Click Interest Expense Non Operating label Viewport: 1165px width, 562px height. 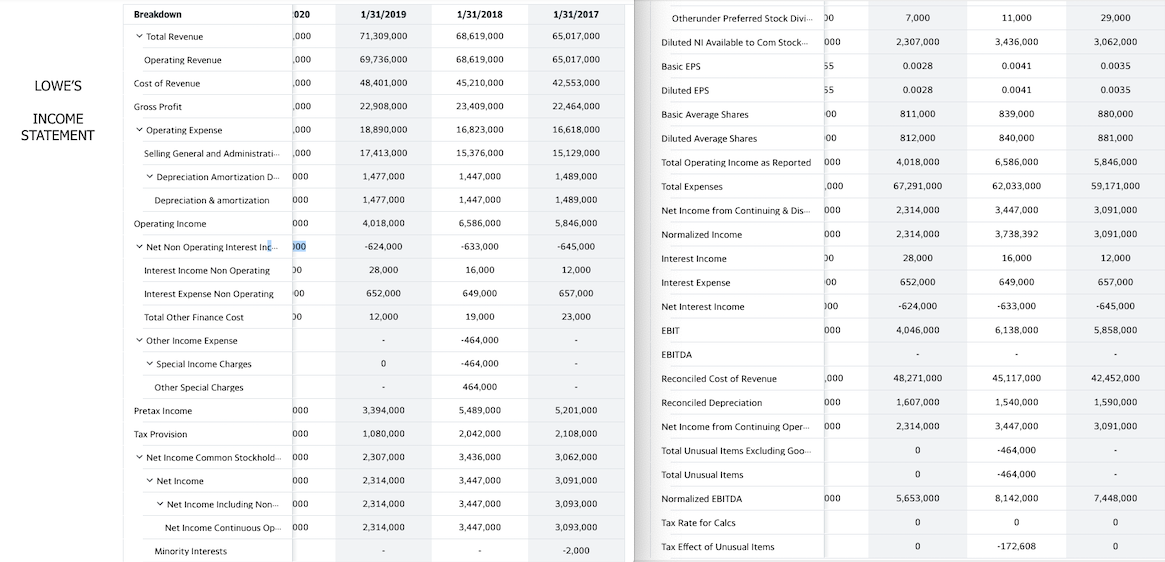pyautogui.click(x=209, y=294)
